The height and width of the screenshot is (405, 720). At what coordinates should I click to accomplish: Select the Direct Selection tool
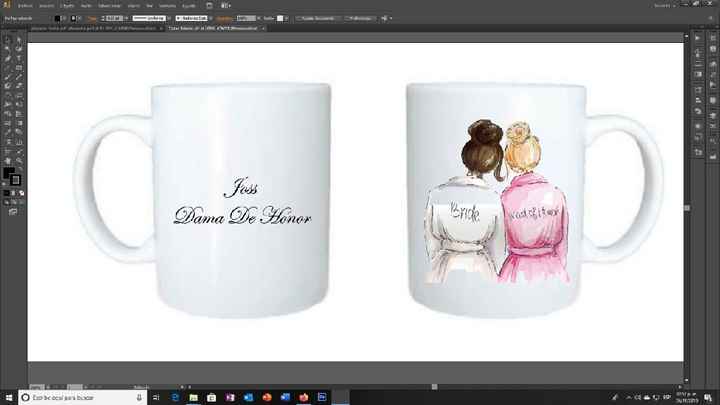point(19,40)
